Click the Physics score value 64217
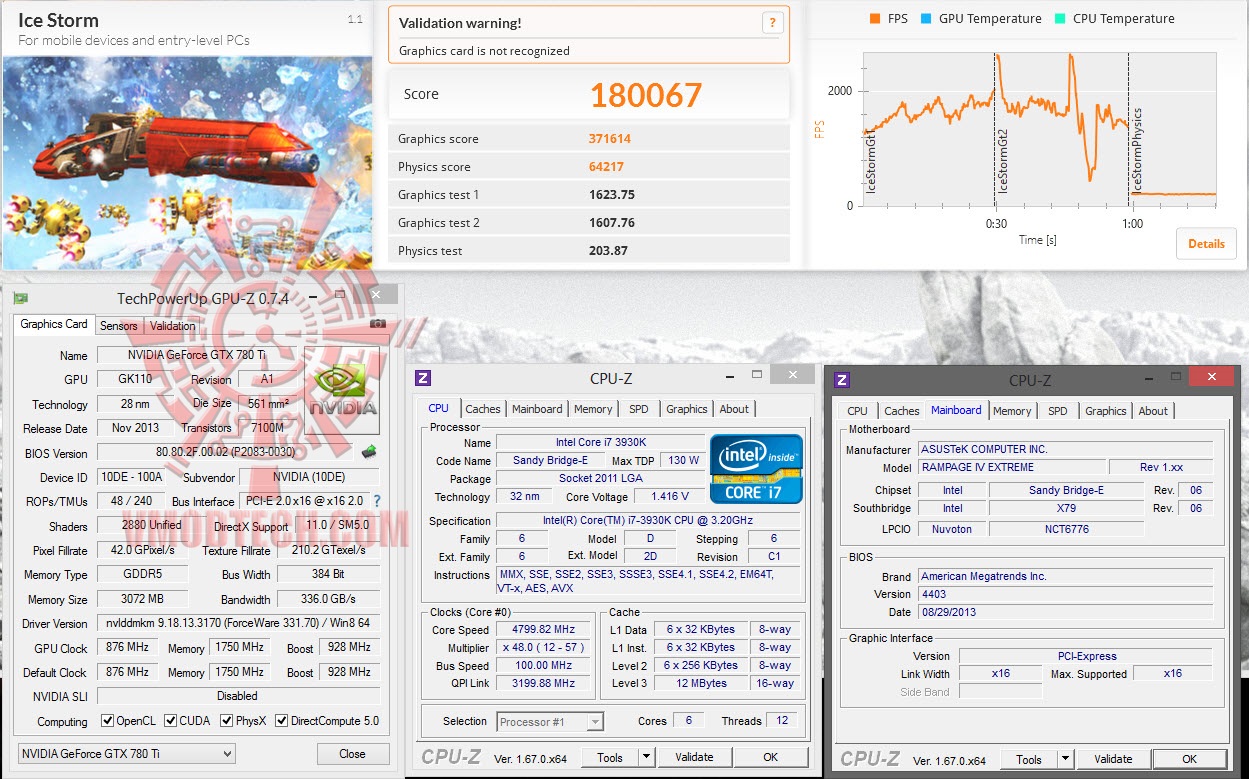Viewport: 1249px width, 779px height. click(x=607, y=167)
